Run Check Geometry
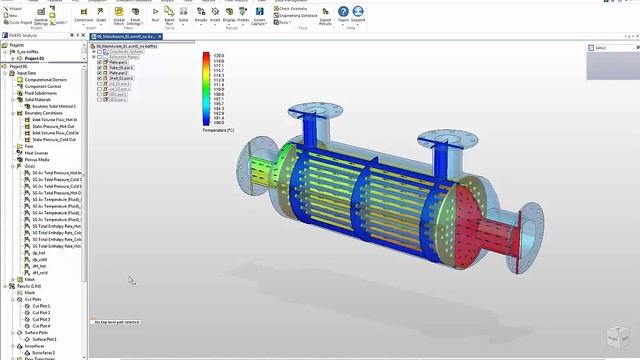Viewport: 640px width, 360px height. tap(290, 9)
